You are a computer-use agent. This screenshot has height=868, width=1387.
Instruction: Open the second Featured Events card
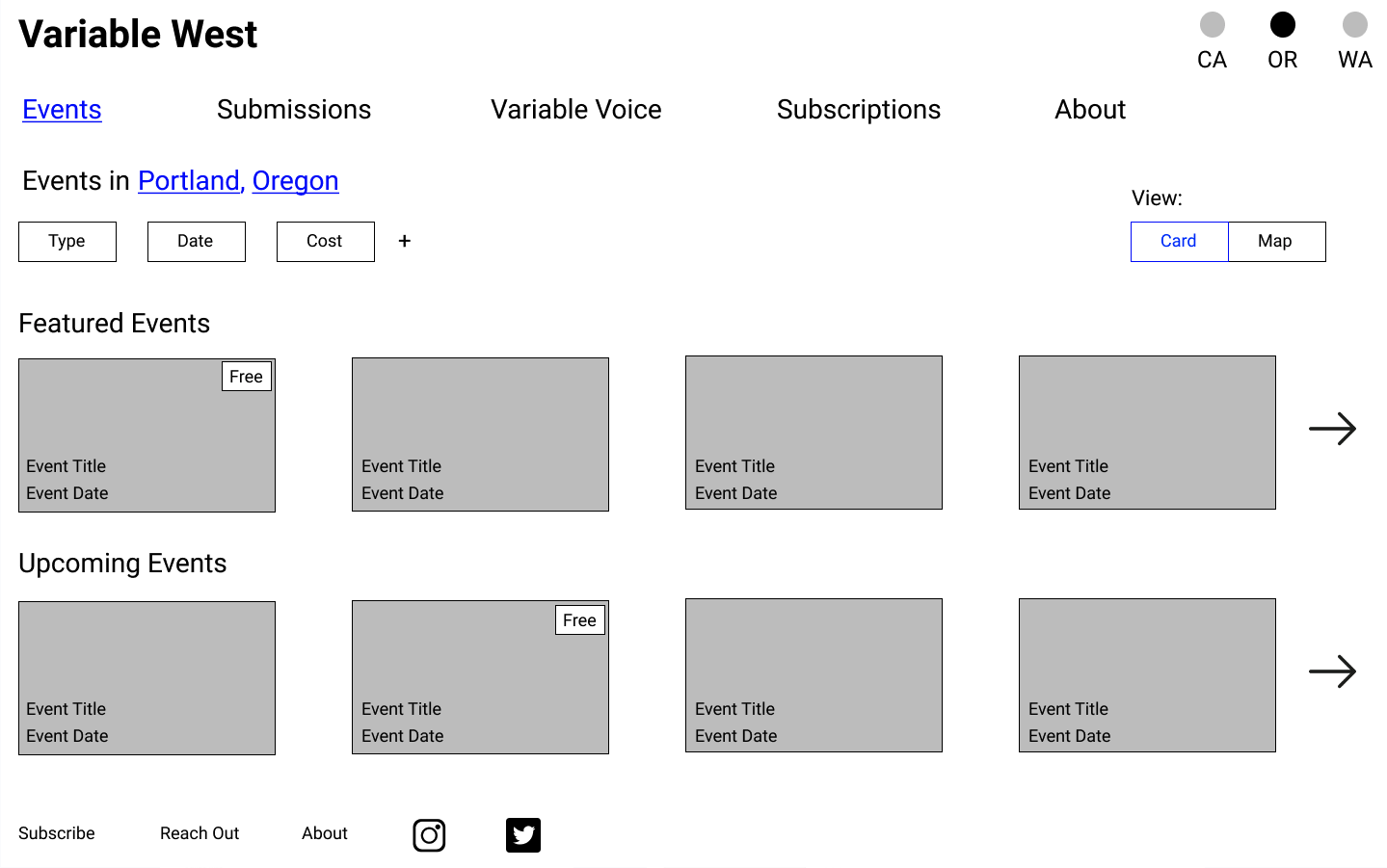pos(480,434)
